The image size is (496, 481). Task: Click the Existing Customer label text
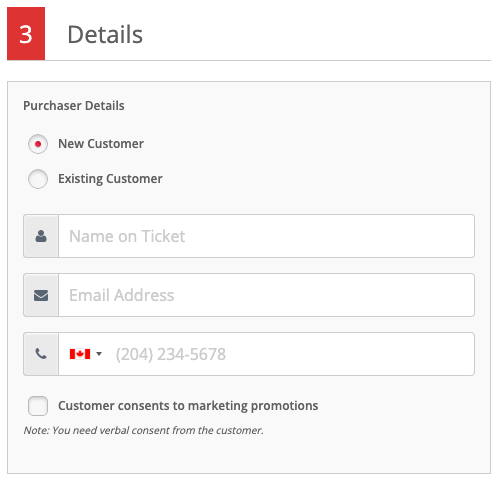[x=110, y=179]
